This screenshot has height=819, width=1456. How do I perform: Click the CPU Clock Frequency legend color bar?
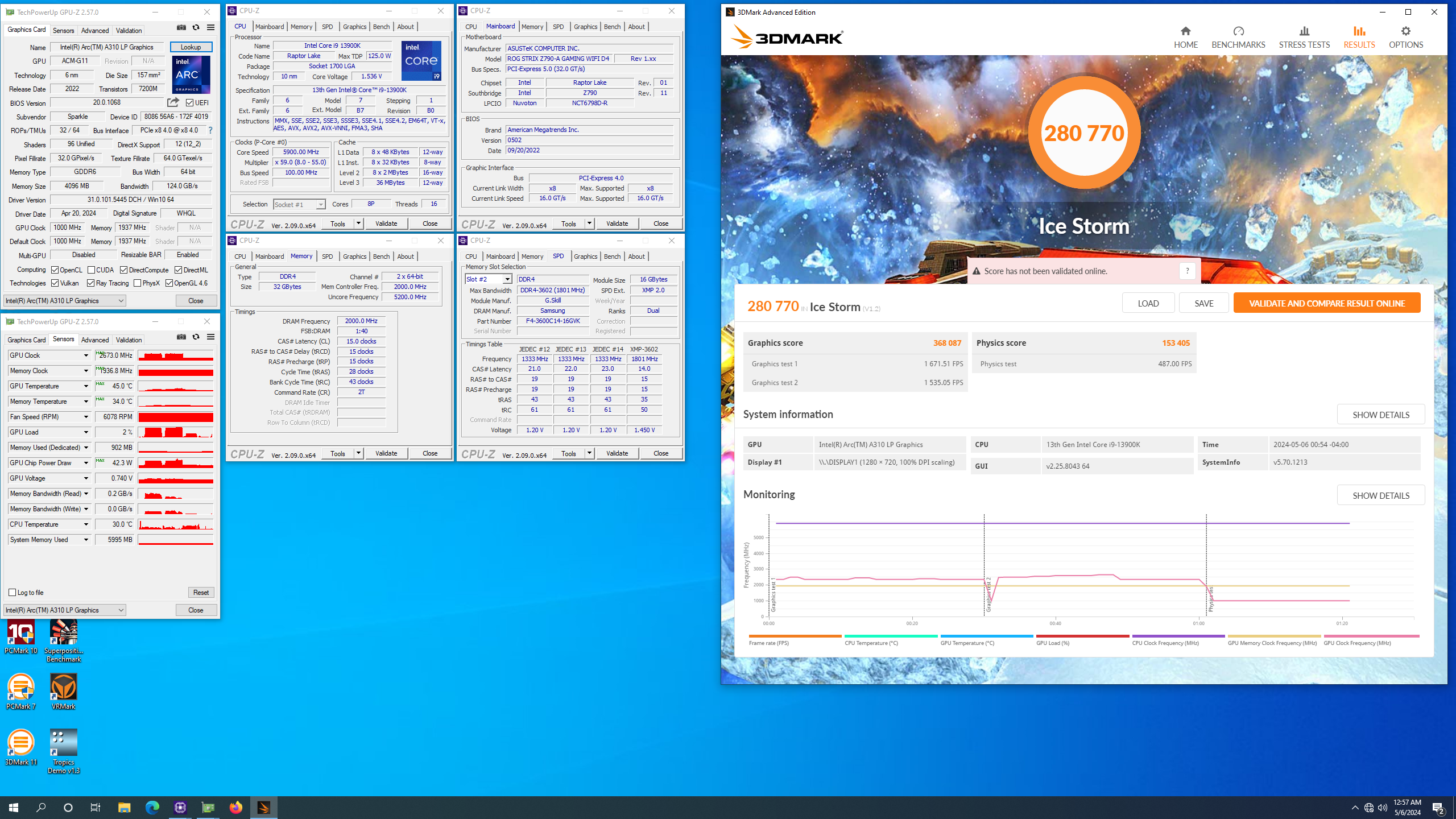1178,636
